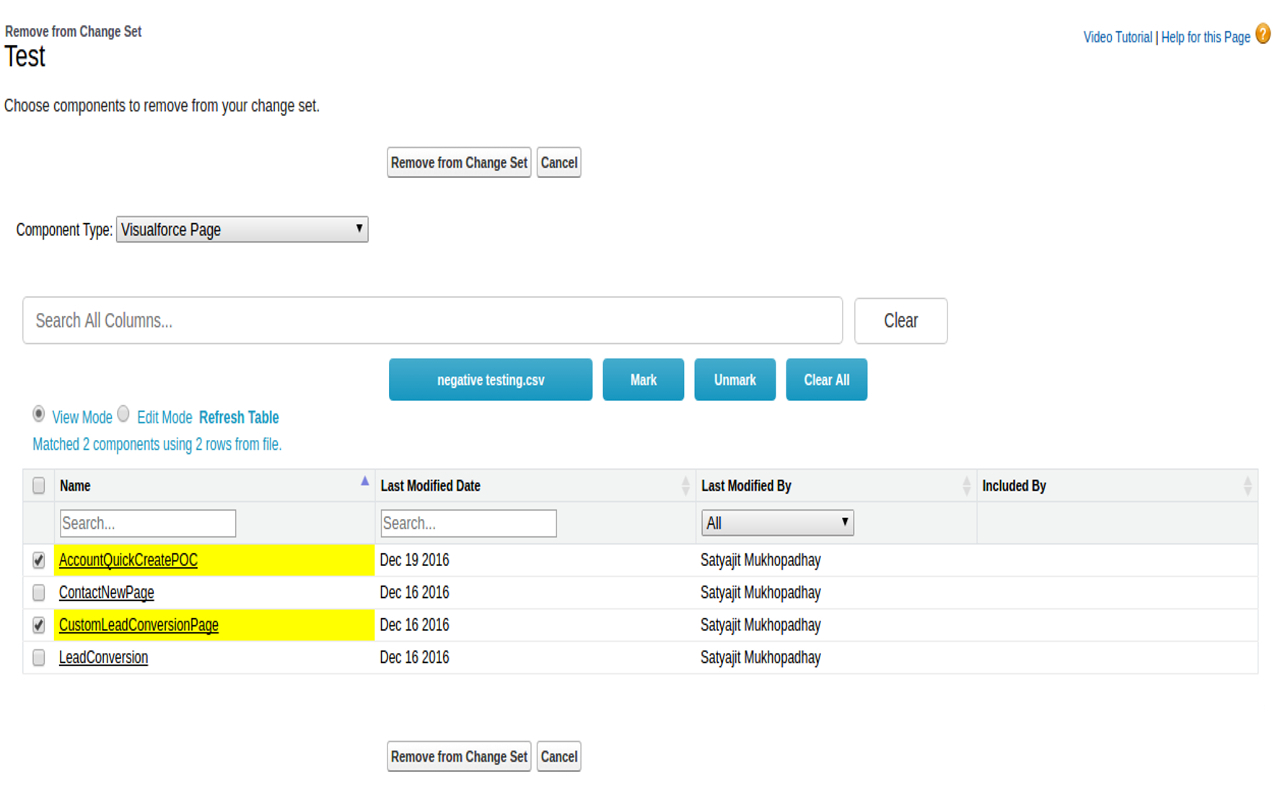1280x800 pixels.
Task: Click the bottom Remove from Change Set button
Action: point(459,757)
